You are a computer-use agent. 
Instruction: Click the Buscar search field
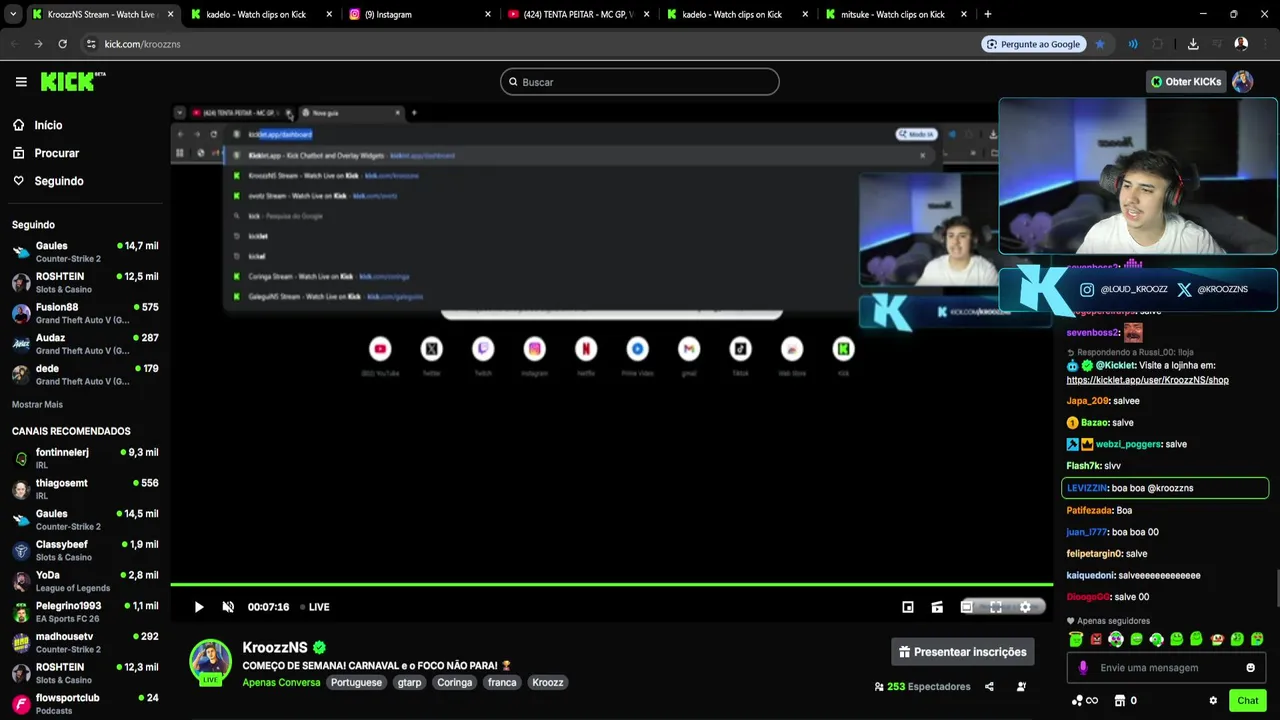pos(640,82)
